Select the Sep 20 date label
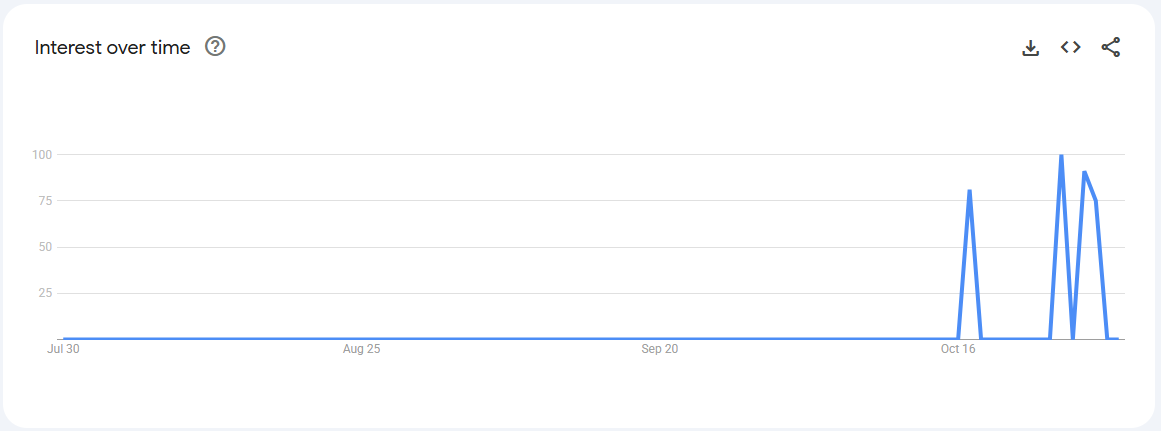 click(659, 349)
